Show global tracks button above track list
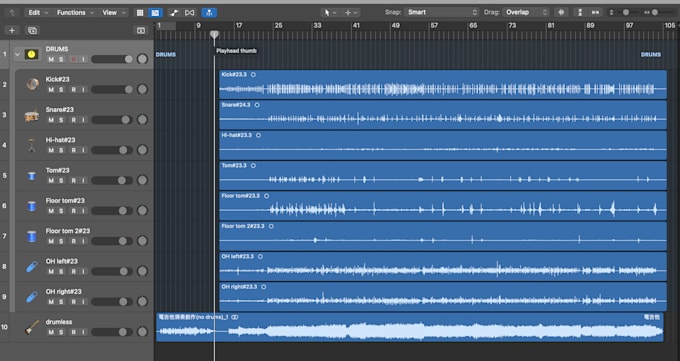This screenshot has width=680, height=361. click(x=141, y=30)
